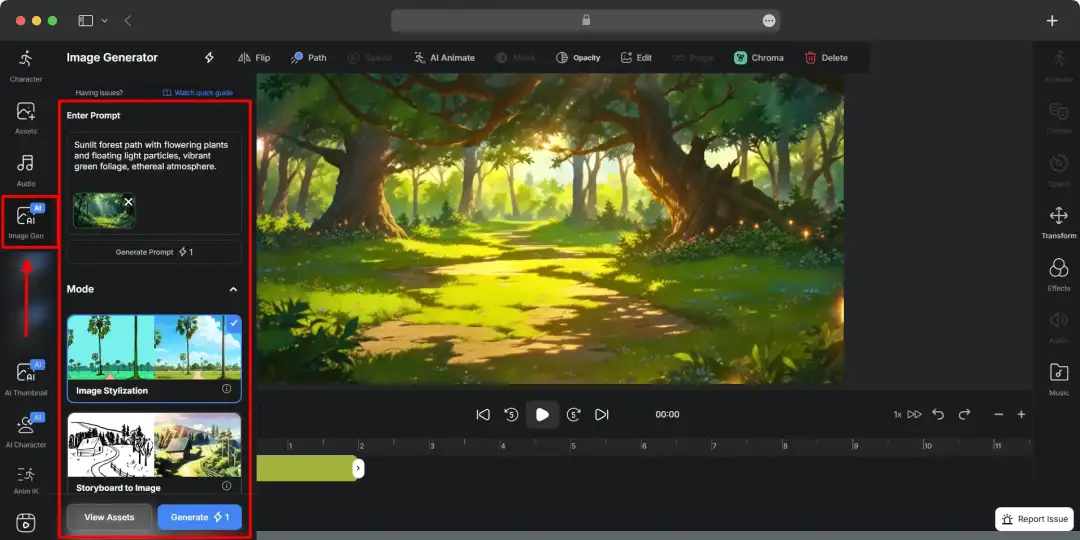This screenshot has height=540, width=1080.
Task: Open the Transform panel on right
Action: pos(1059,223)
